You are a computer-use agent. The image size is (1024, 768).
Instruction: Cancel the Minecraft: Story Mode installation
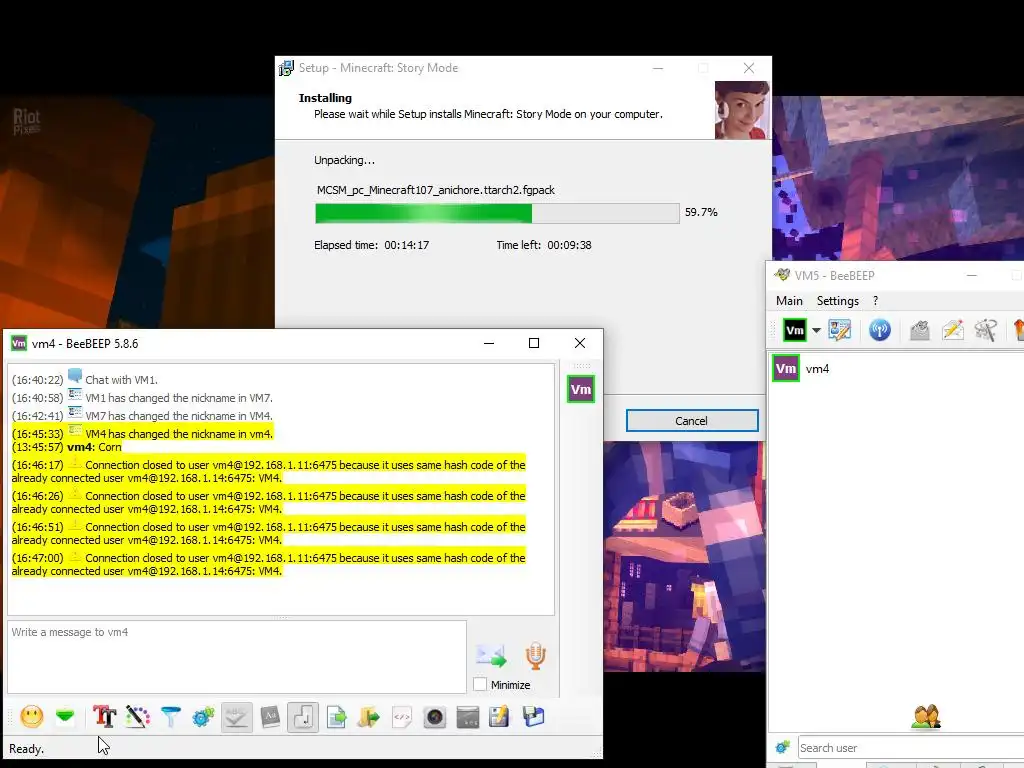click(692, 421)
